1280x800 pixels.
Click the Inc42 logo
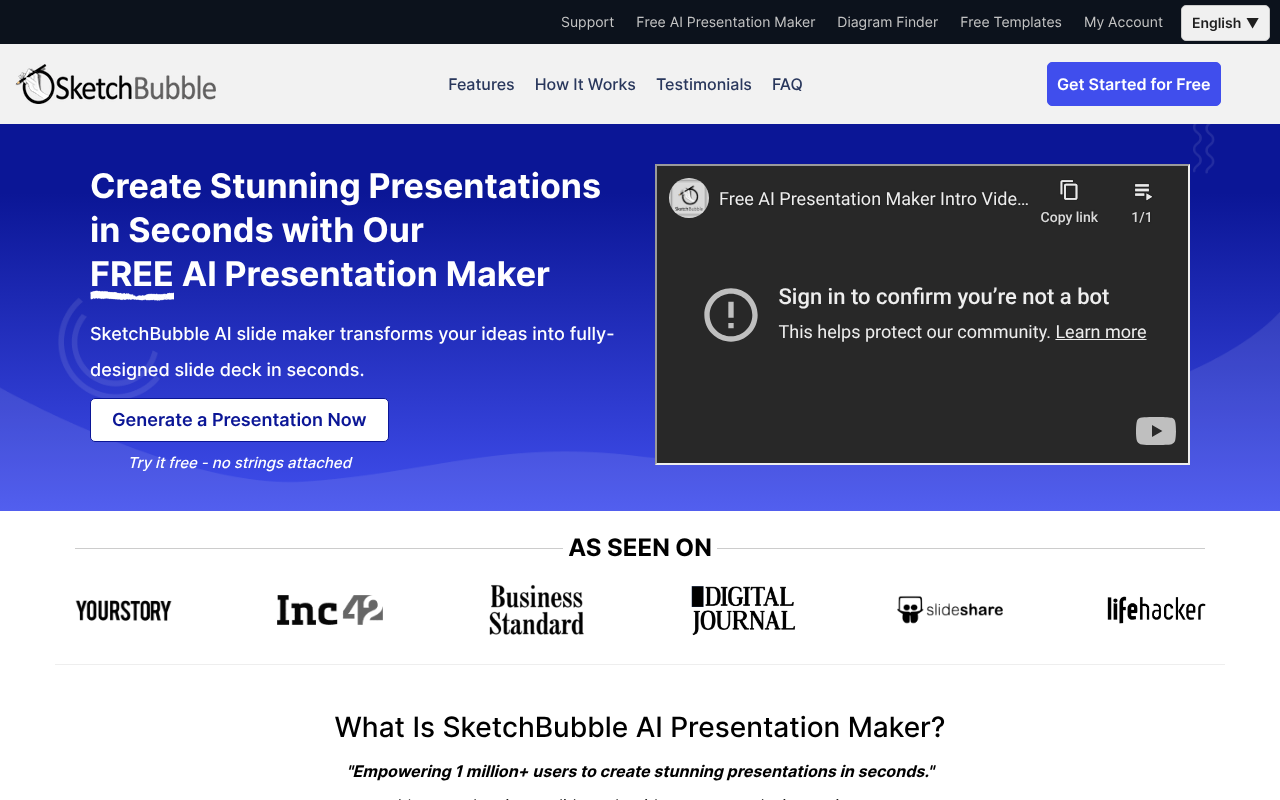tap(329, 609)
